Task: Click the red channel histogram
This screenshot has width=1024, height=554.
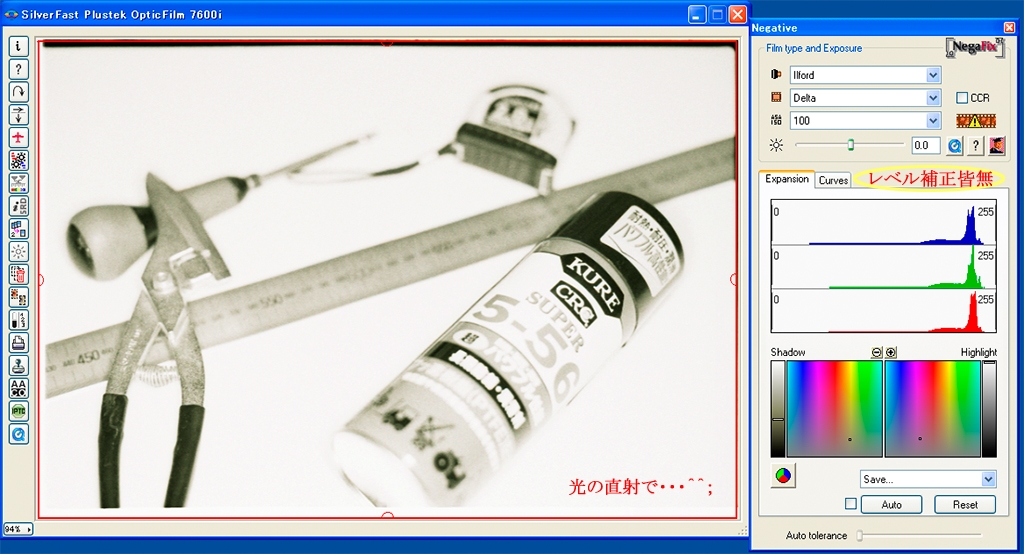Action: click(x=884, y=311)
